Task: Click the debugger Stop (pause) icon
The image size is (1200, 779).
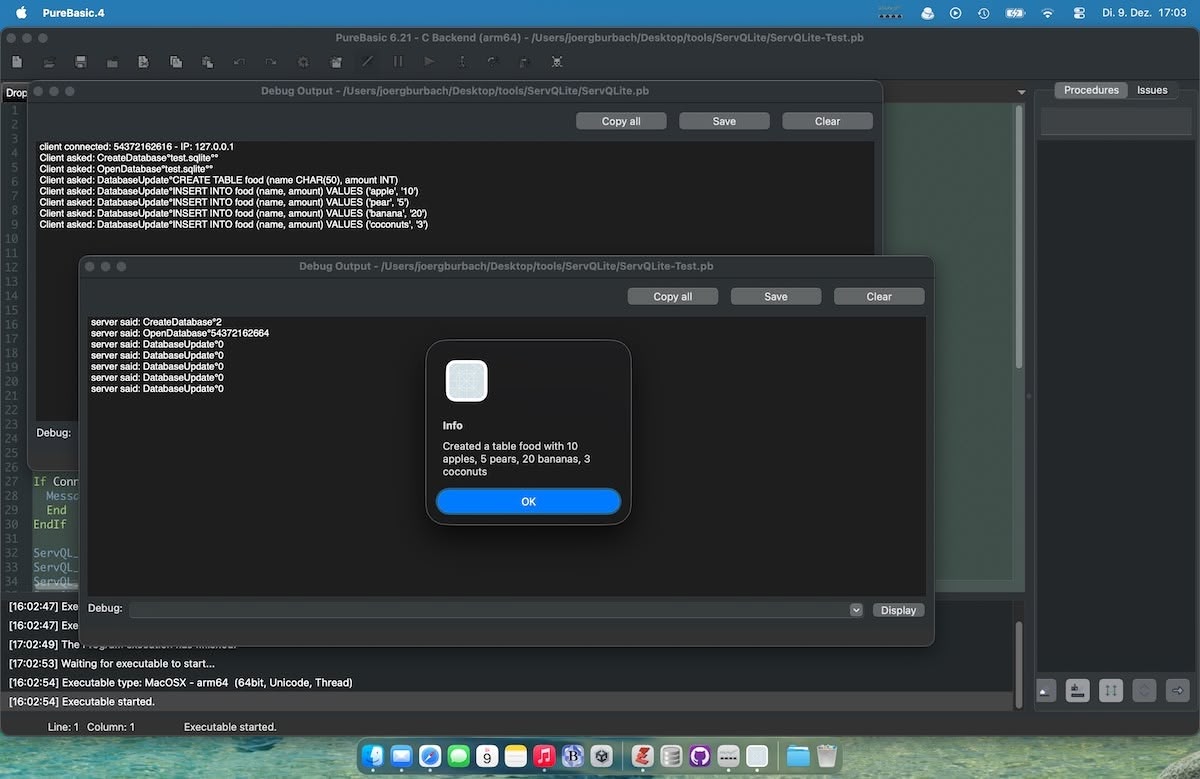Action: pyautogui.click(x=398, y=62)
